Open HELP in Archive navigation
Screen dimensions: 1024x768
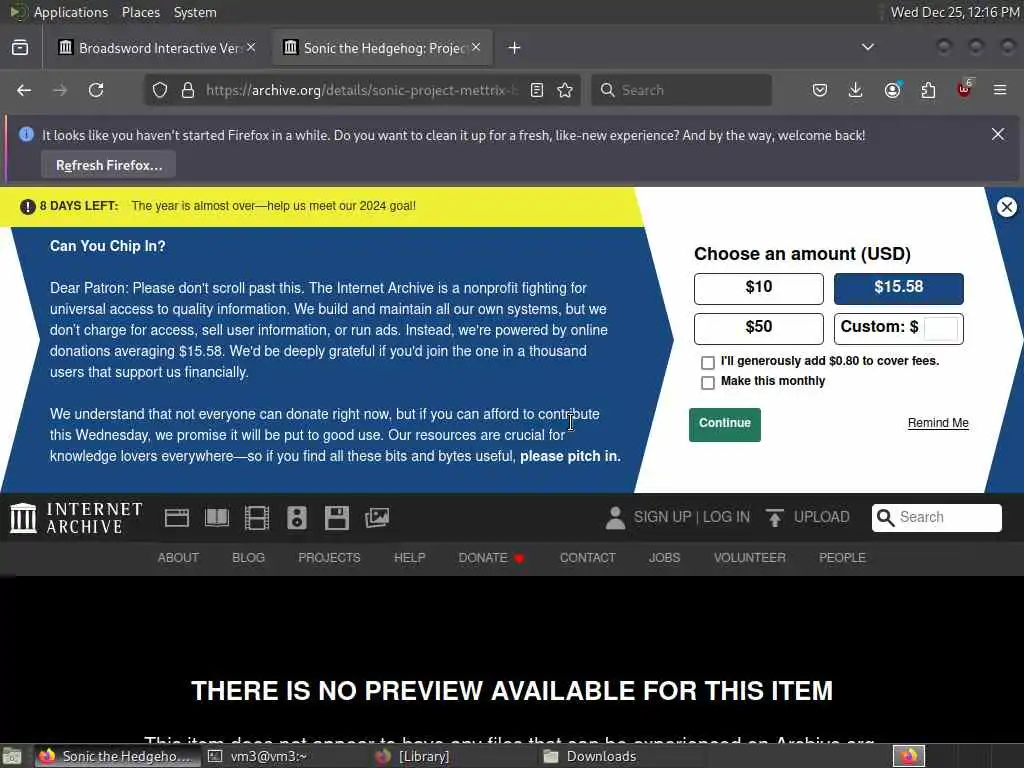pyautogui.click(x=409, y=558)
